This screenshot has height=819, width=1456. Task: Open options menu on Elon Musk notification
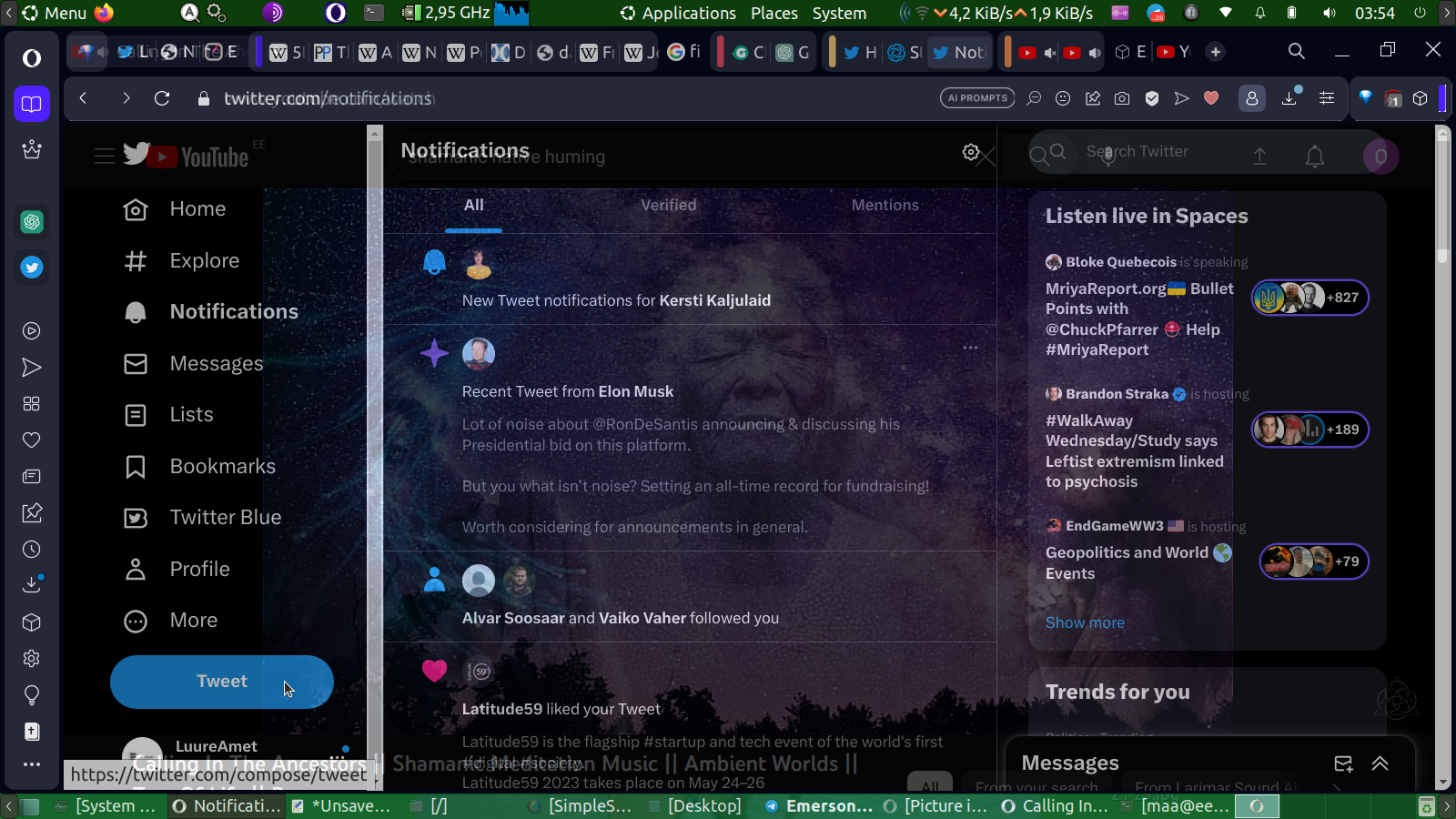[971, 348]
